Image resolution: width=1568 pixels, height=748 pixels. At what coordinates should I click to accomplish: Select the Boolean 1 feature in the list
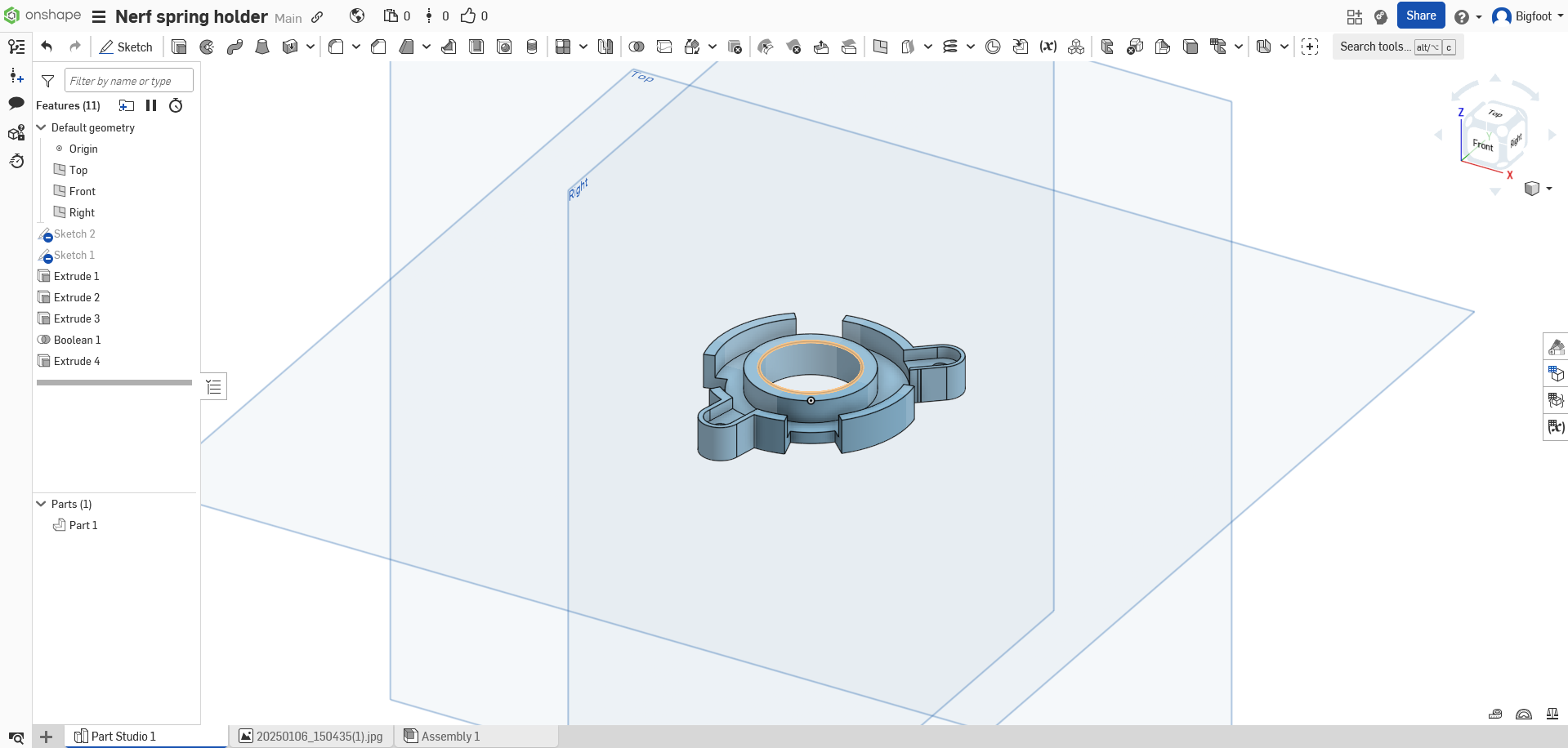78,340
